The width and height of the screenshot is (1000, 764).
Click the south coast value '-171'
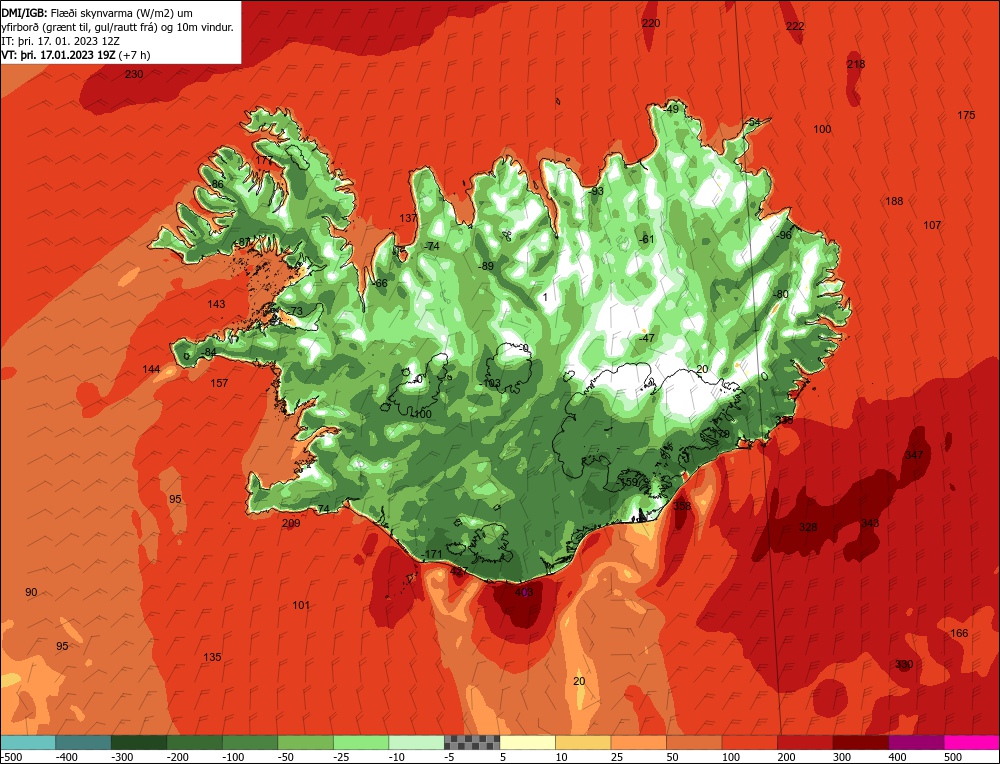[432, 554]
